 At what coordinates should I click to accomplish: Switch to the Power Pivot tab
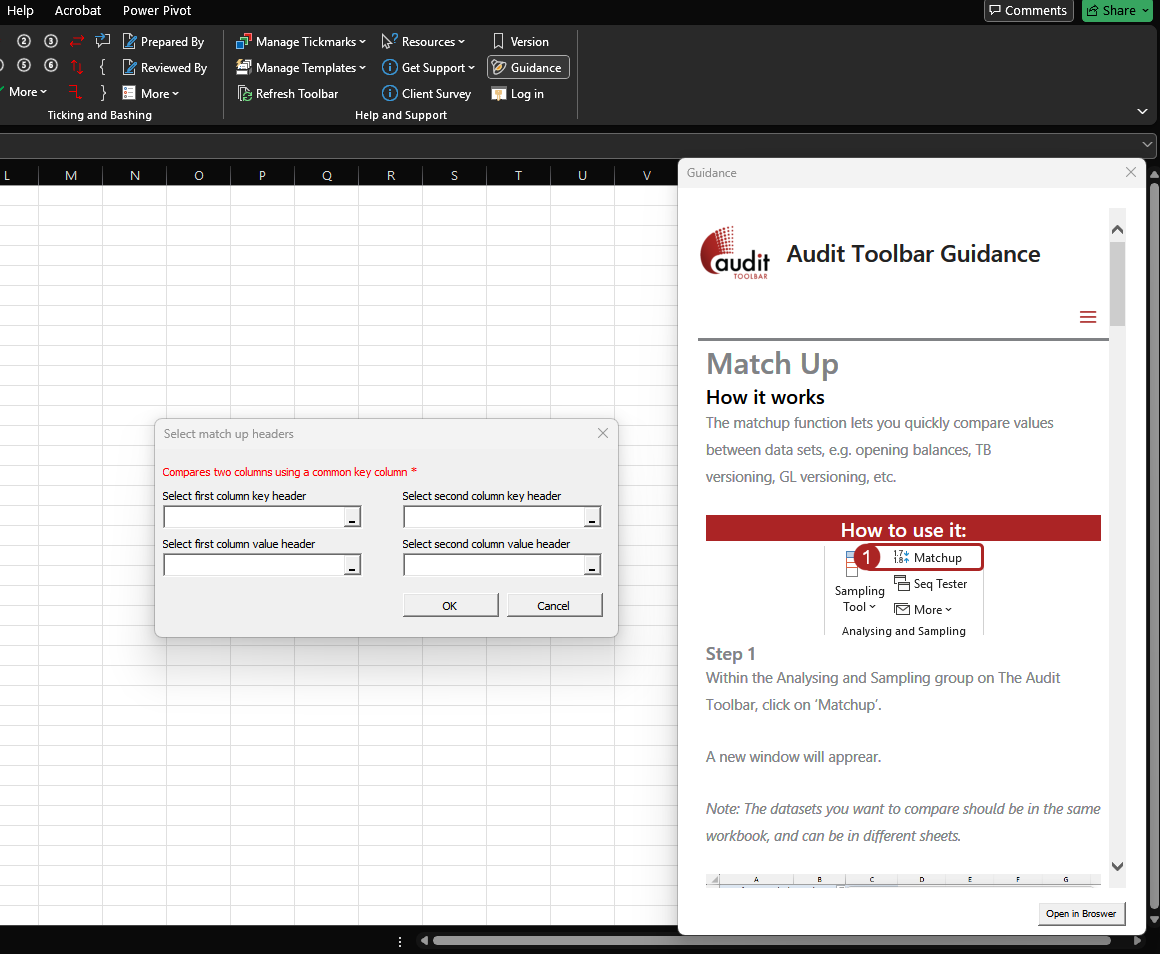[x=157, y=11]
